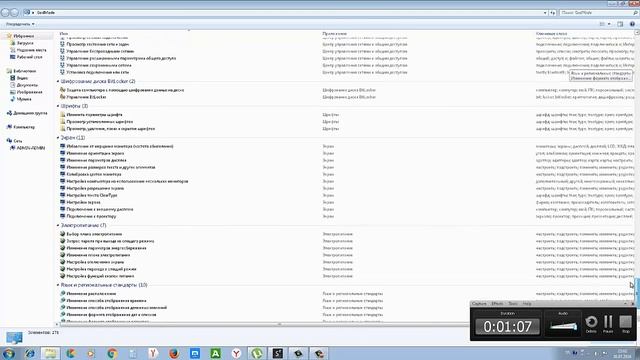640x360 pixels.
Task: Collapse the Экран (11) group
Action: 58,138
